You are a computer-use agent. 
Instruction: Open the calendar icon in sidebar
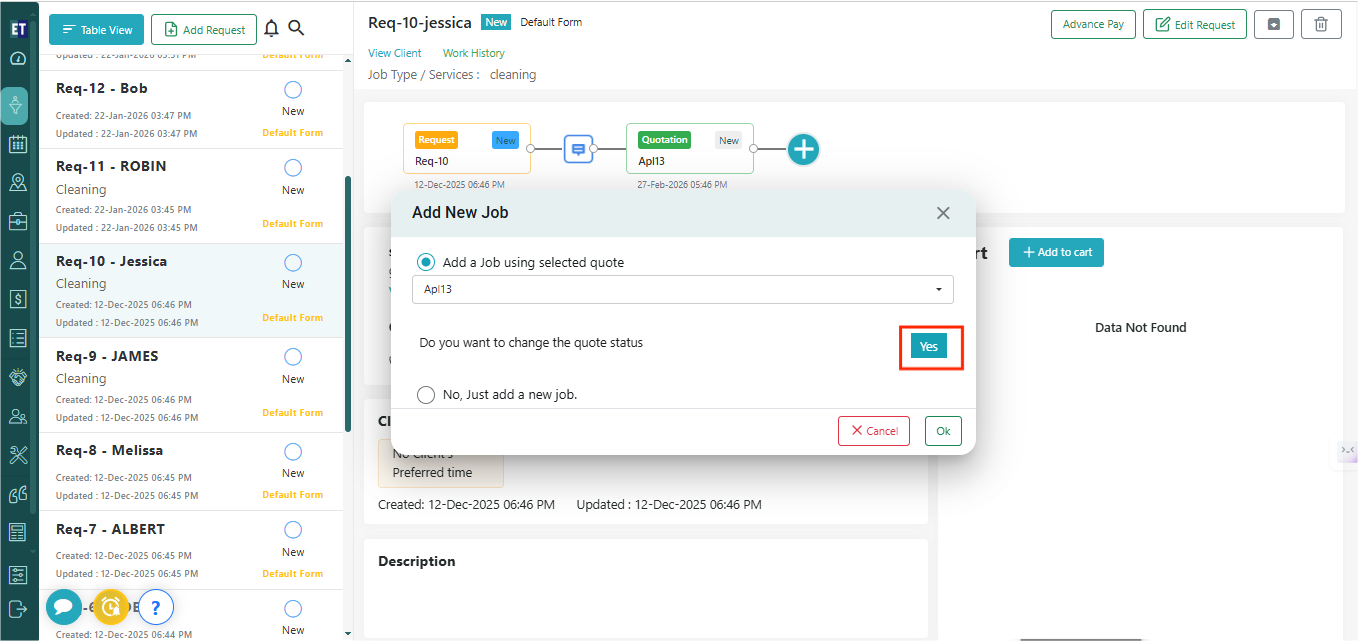[x=17, y=144]
